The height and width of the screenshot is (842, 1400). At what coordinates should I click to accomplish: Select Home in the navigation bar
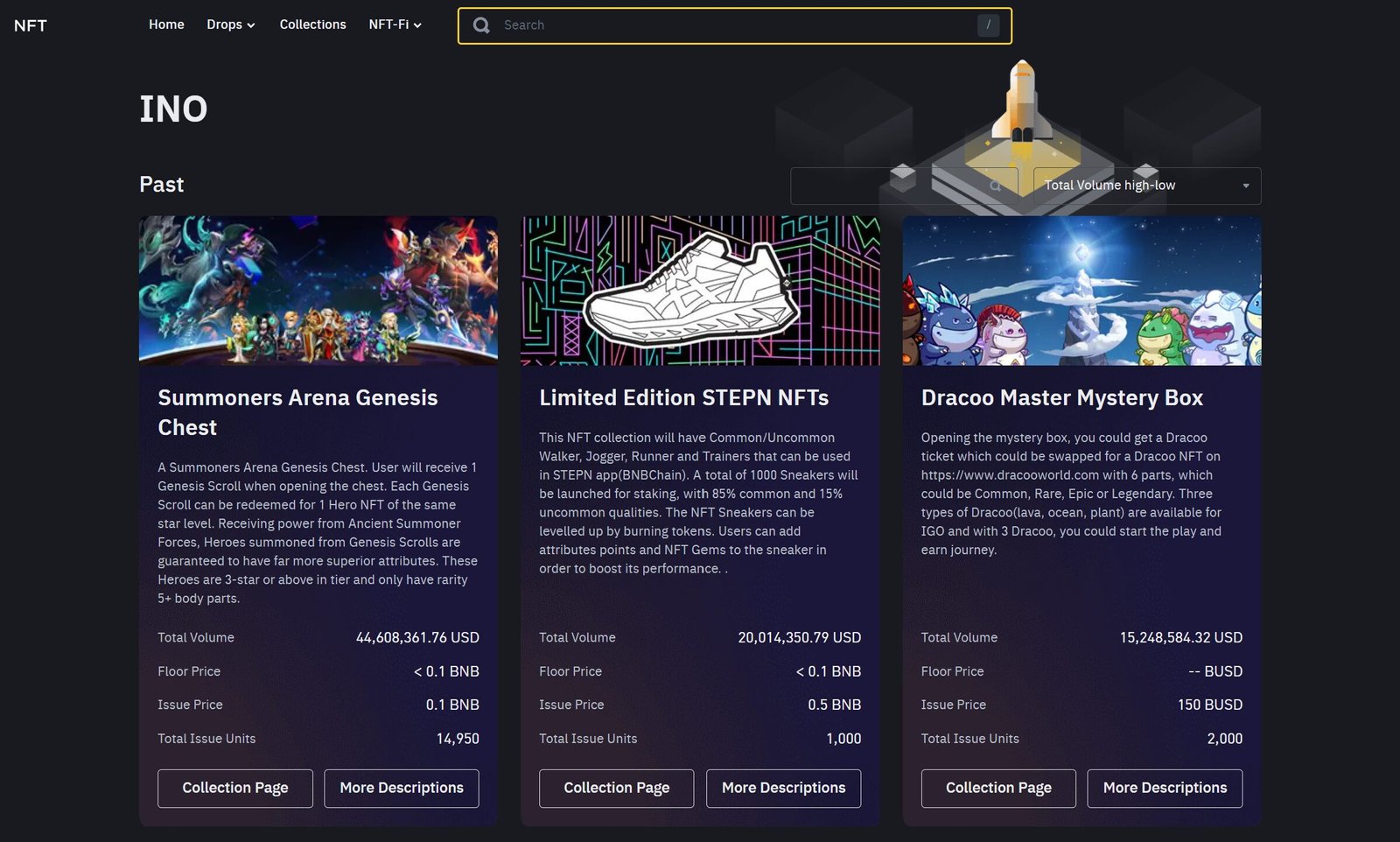166,25
